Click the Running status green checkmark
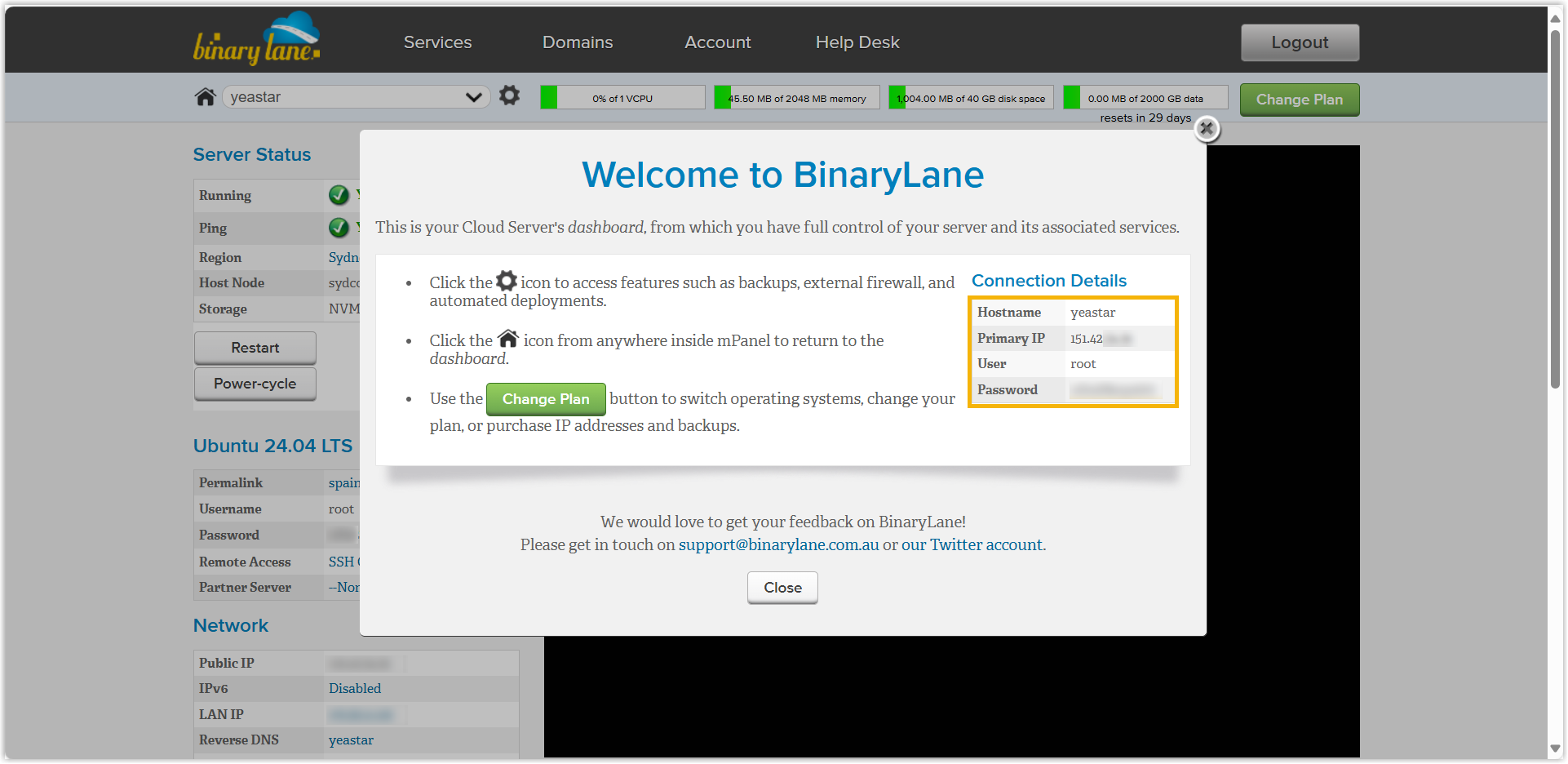The image size is (1568, 764). tap(339, 195)
